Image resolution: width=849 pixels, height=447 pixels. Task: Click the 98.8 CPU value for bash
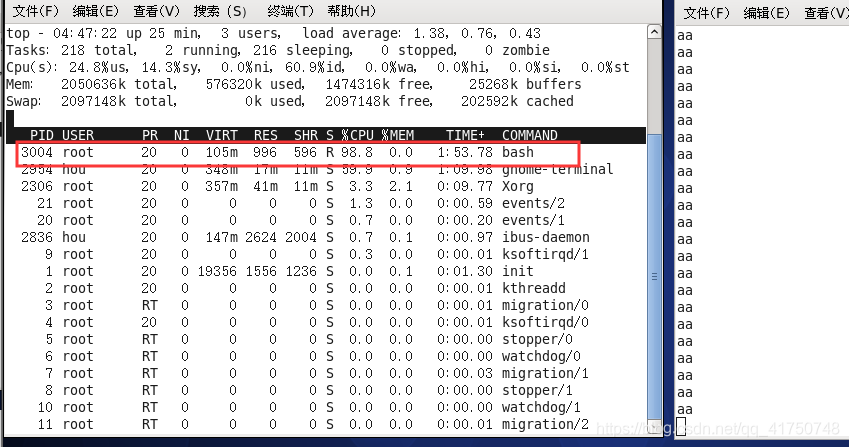[x=357, y=153]
